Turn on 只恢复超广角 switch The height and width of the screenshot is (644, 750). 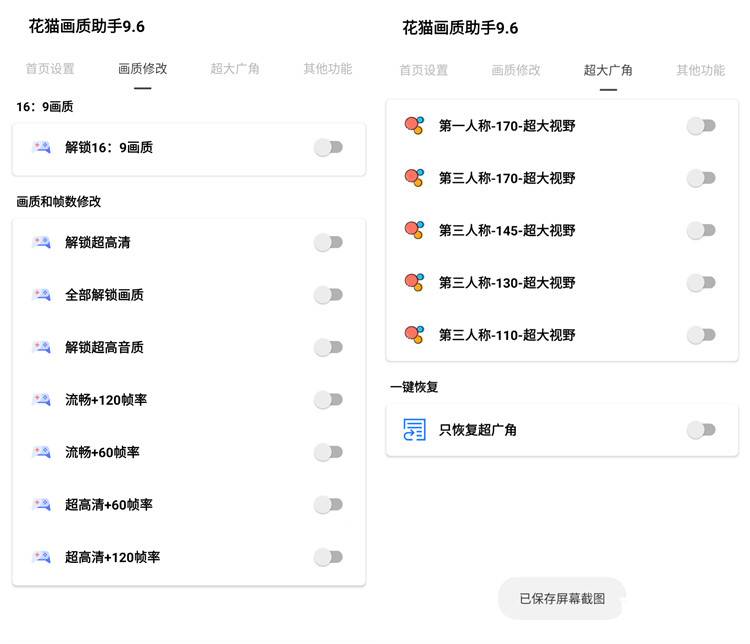pyautogui.click(x=701, y=430)
